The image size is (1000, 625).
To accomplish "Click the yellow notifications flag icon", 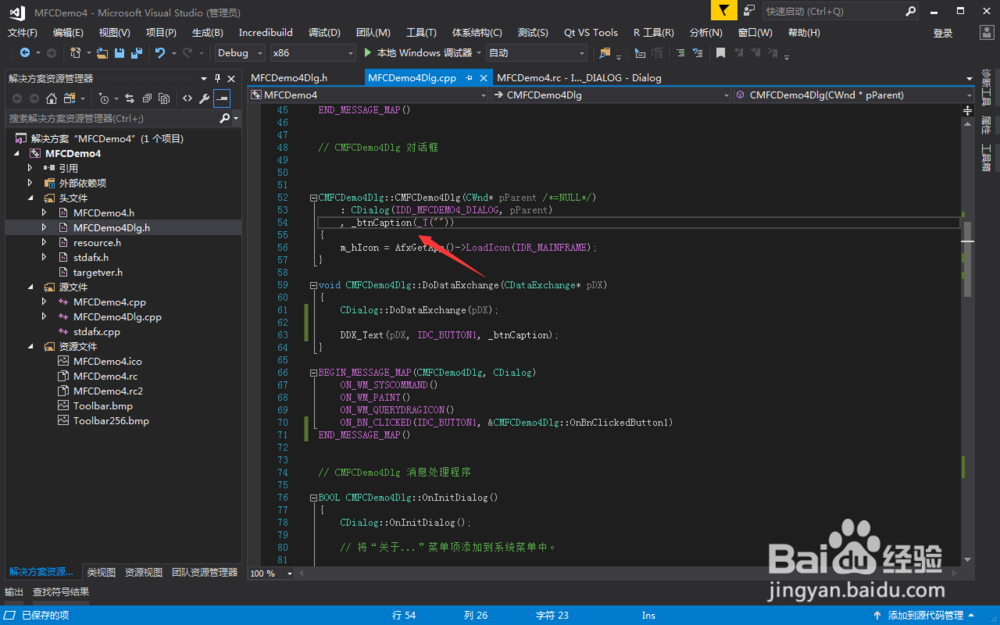I will [724, 10].
